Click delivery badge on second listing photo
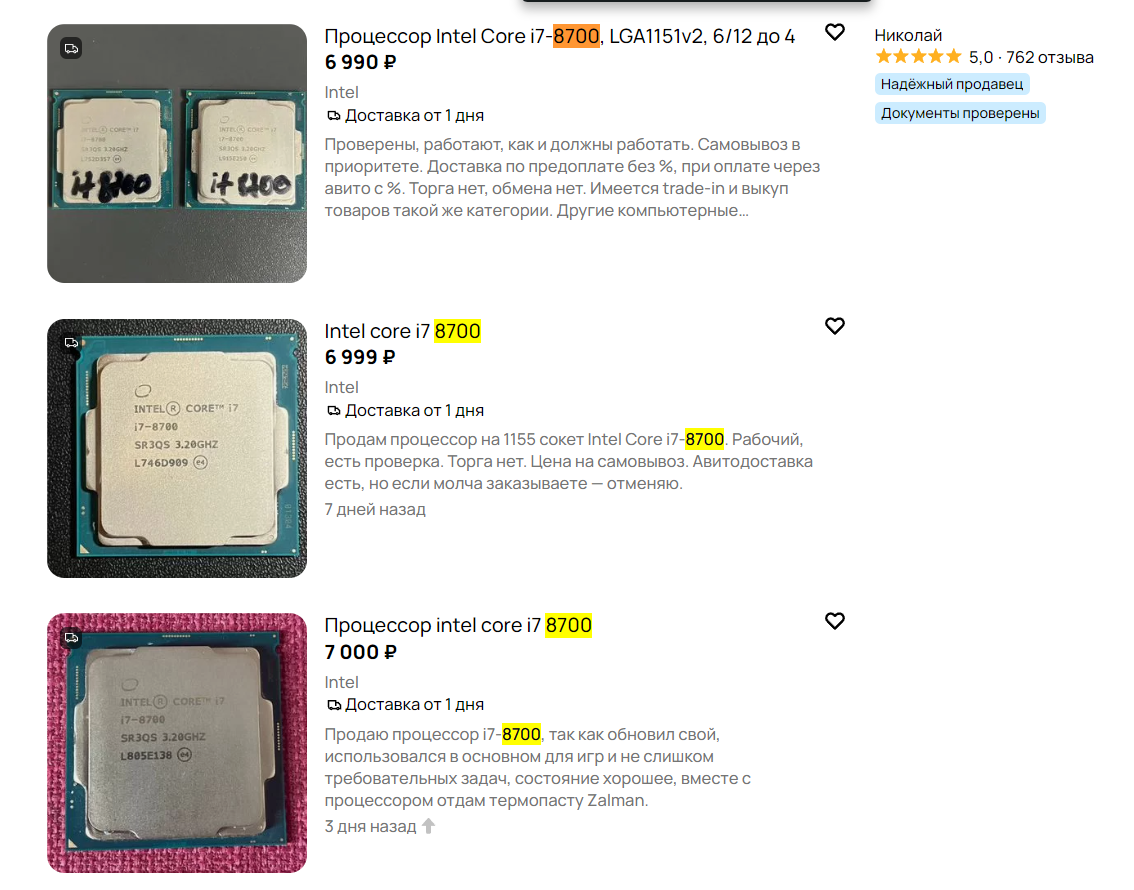Viewport: 1134px width, 890px height. (x=71, y=343)
